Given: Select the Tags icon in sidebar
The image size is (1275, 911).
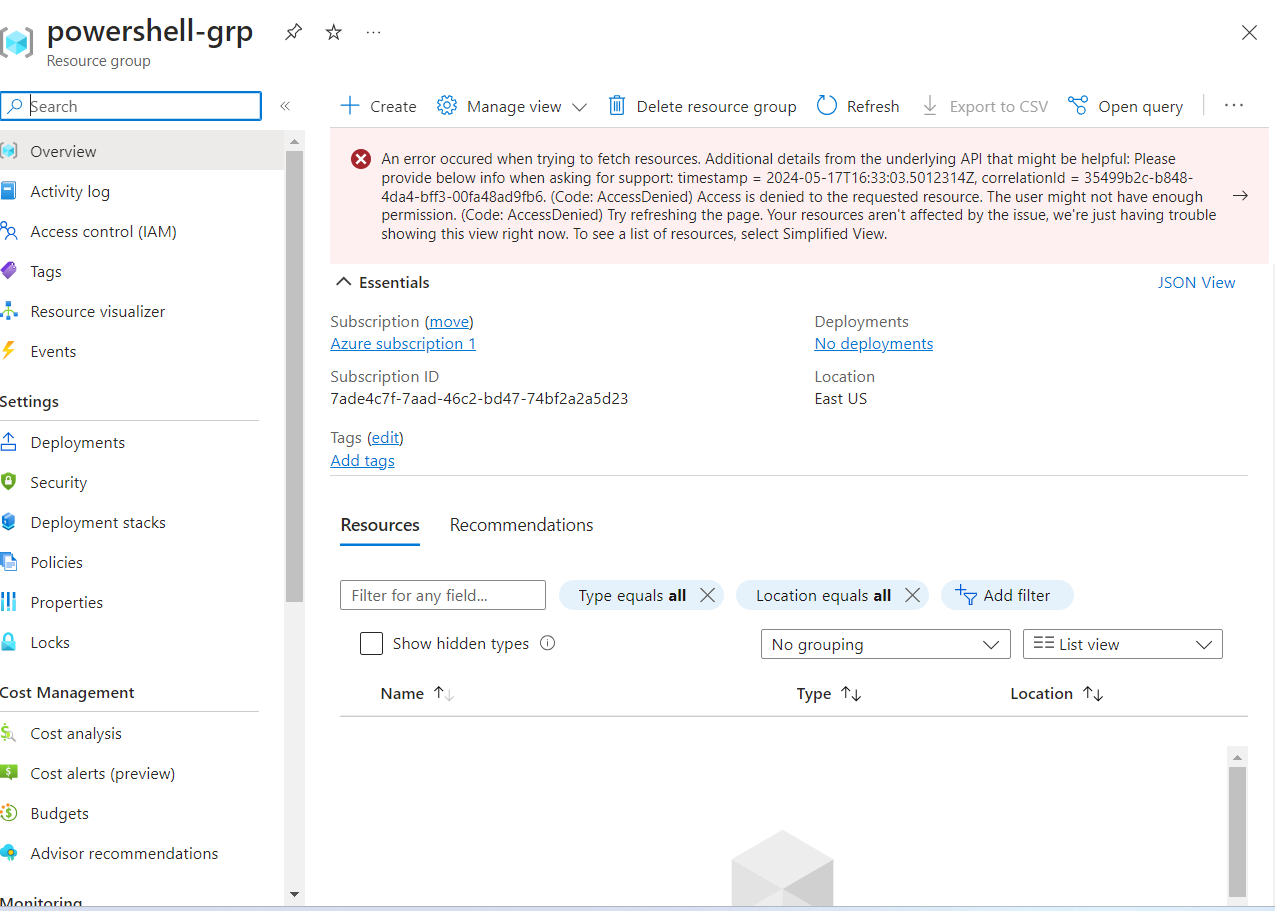Looking at the screenshot, I should tap(9, 271).
